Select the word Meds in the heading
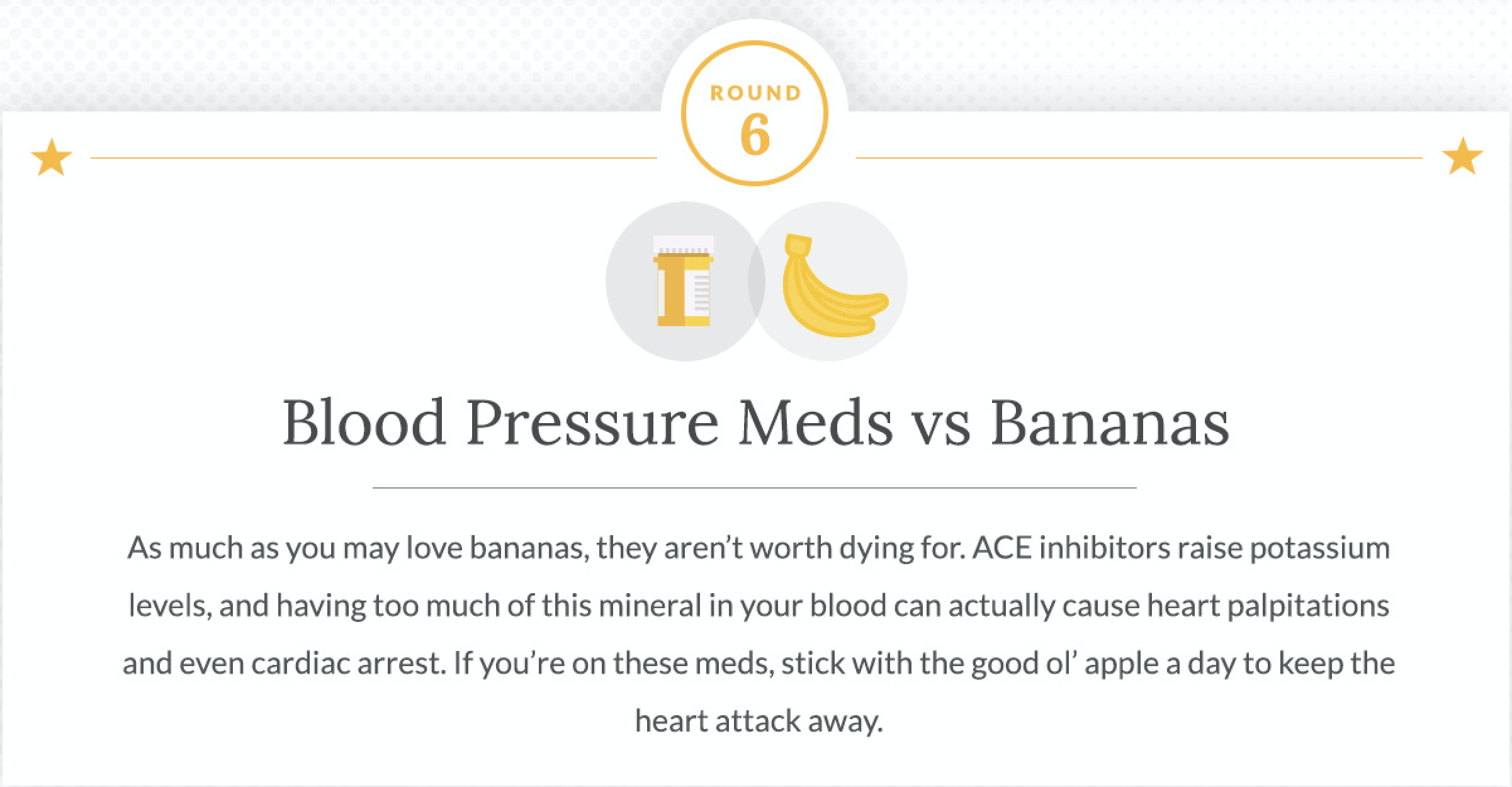 (x=816, y=423)
